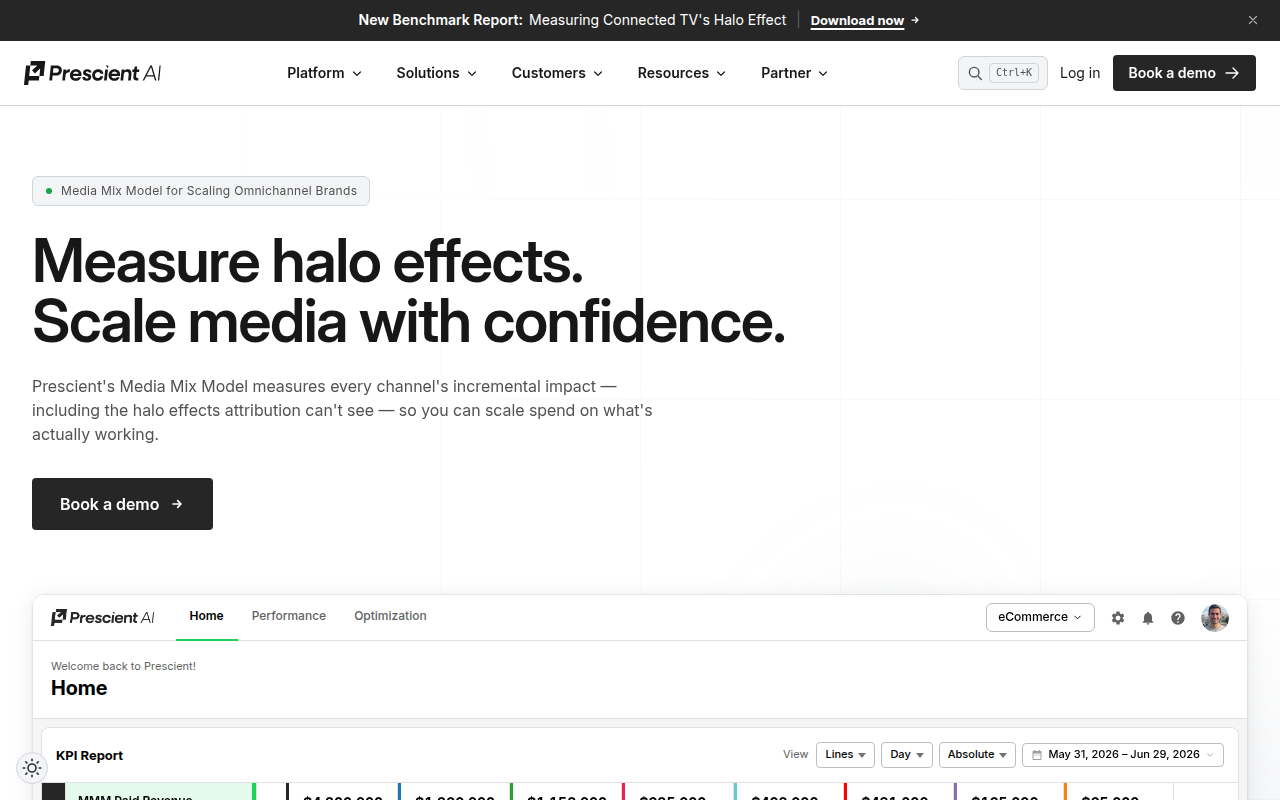Click the Prescient AI logo in dashboard

(103, 617)
